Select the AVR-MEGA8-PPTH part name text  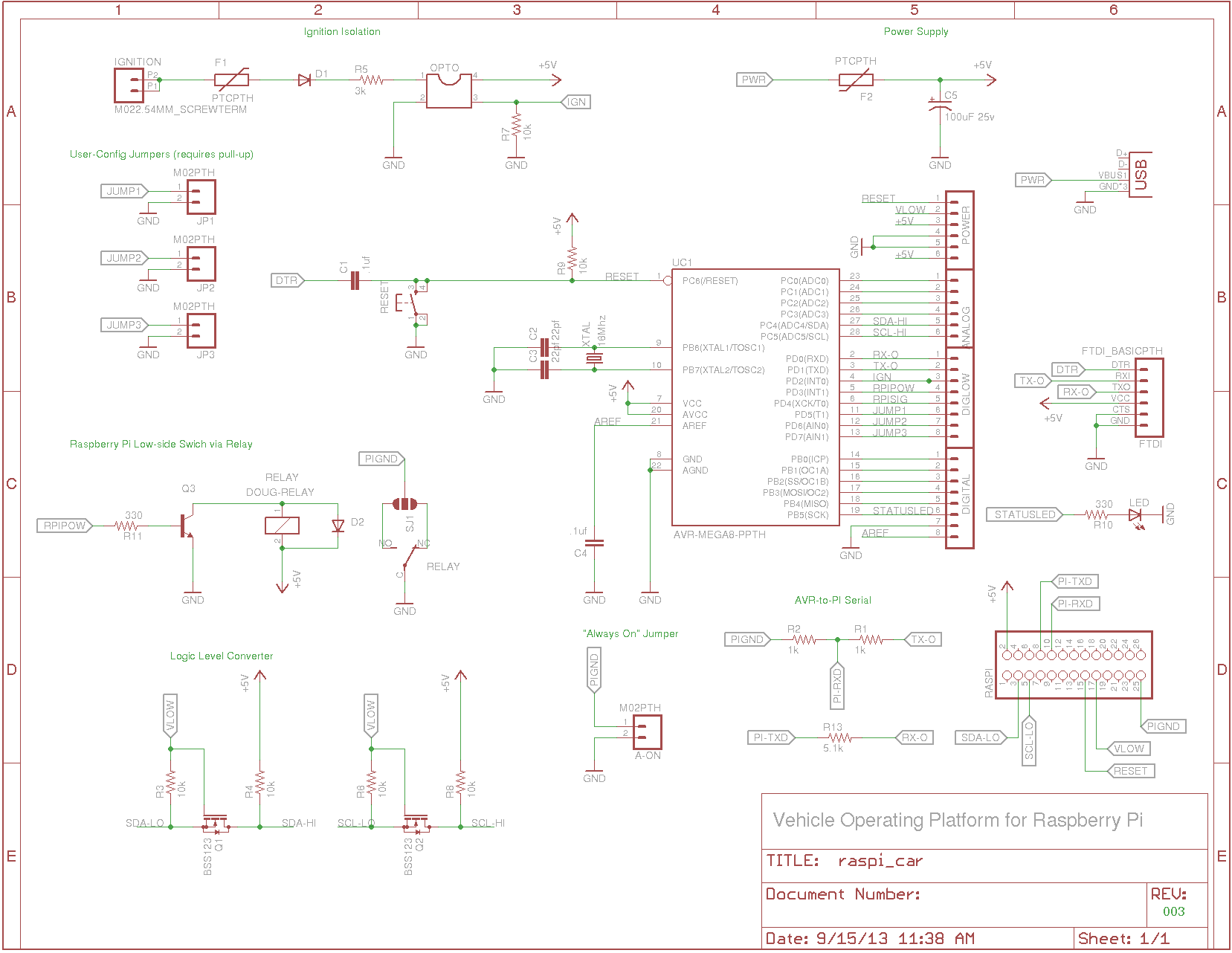pos(719,534)
